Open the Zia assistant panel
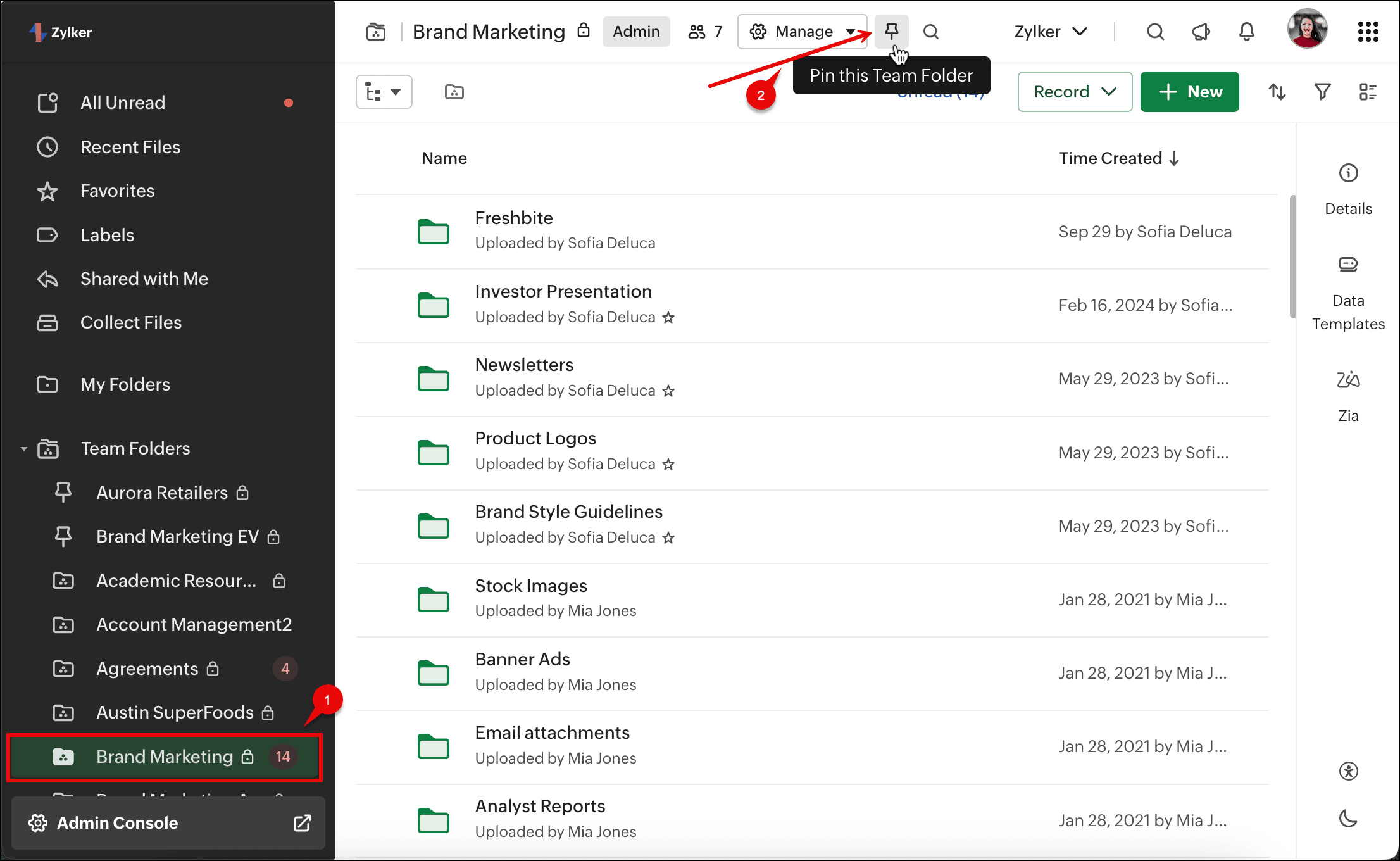The width and height of the screenshot is (1400, 861). (x=1348, y=394)
